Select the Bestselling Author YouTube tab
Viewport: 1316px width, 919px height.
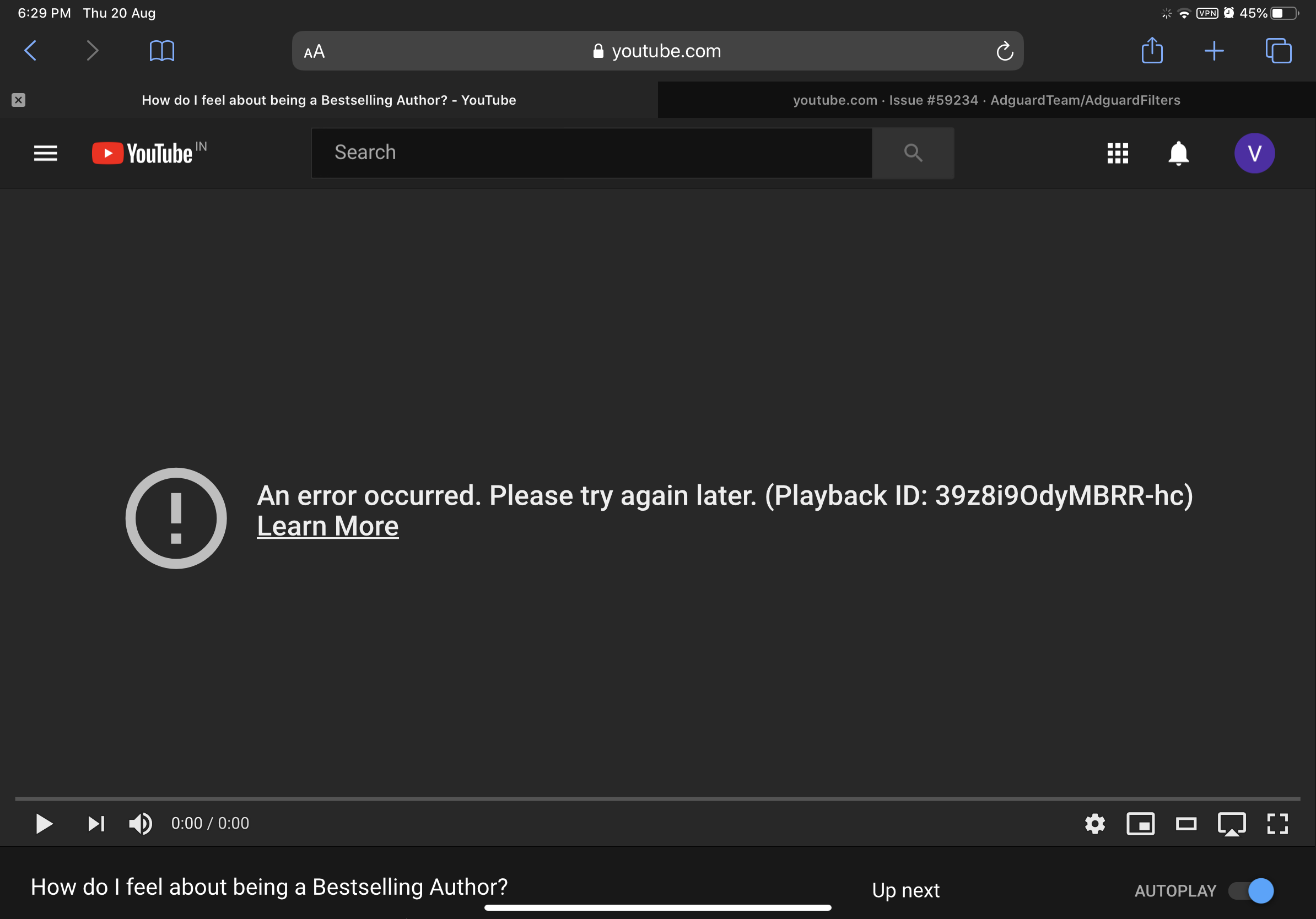coord(328,100)
